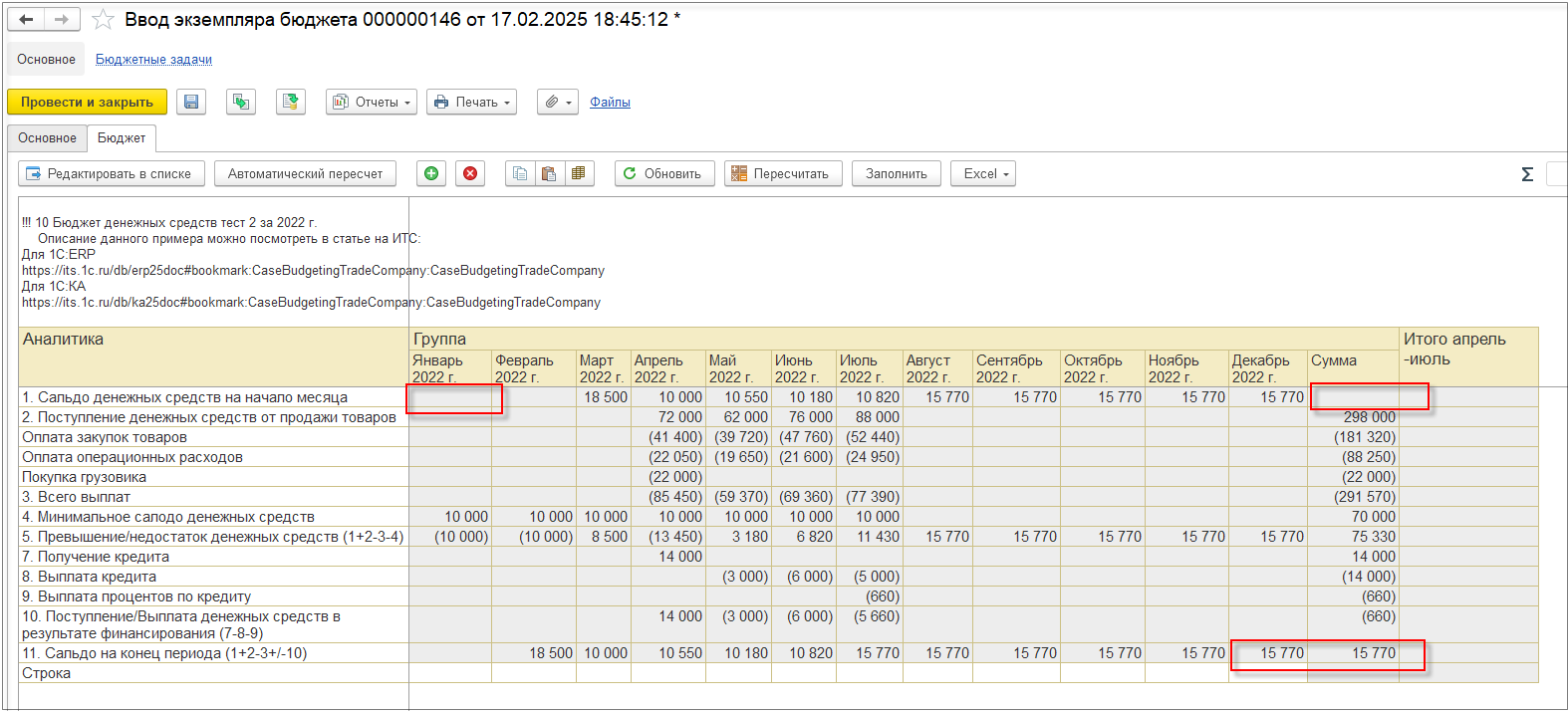1568x711 pixels.
Task: Click the Провести и закрыть button
Action: pyautogui.click(x=87, y=102)
